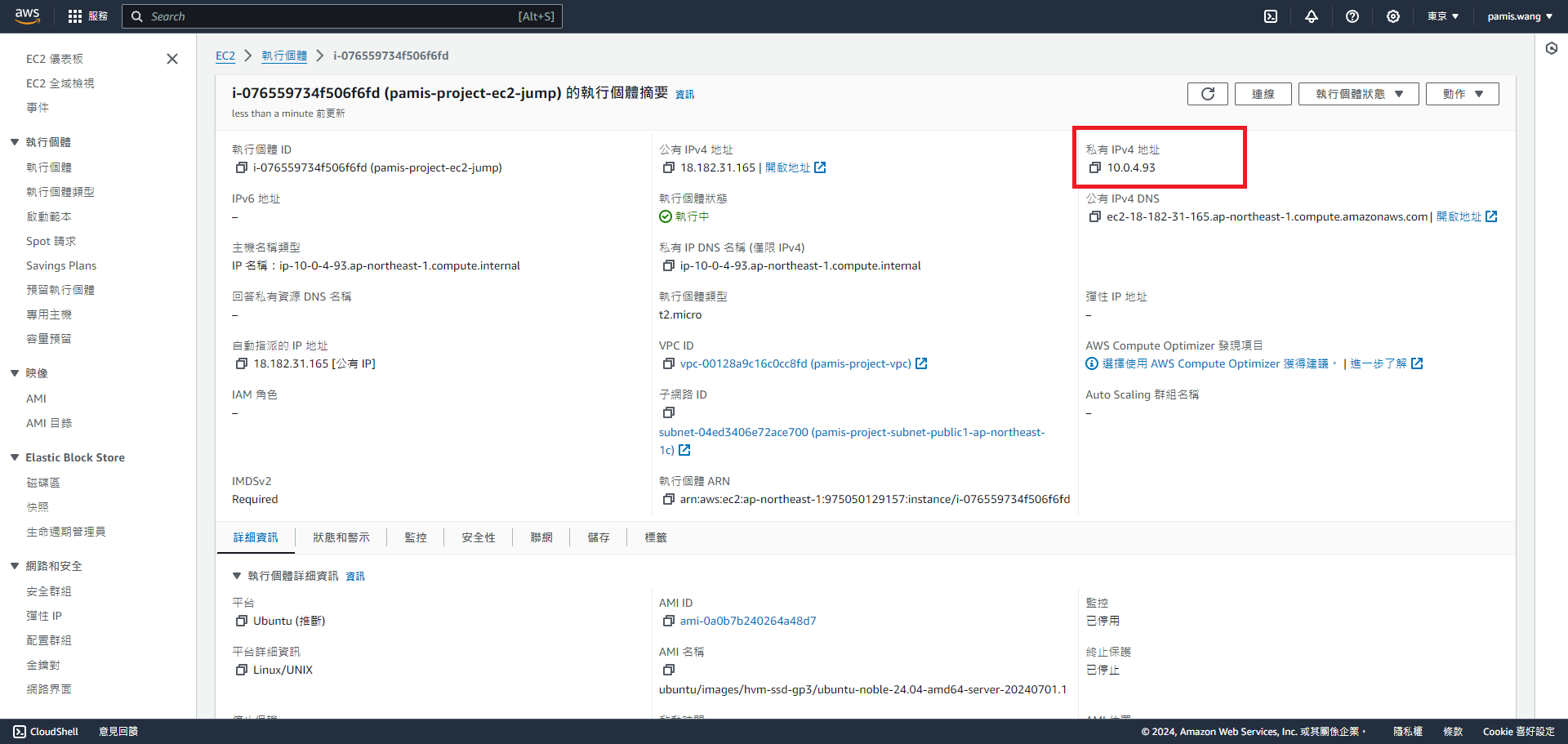Open the notifications bell icon

point(1312,16)
